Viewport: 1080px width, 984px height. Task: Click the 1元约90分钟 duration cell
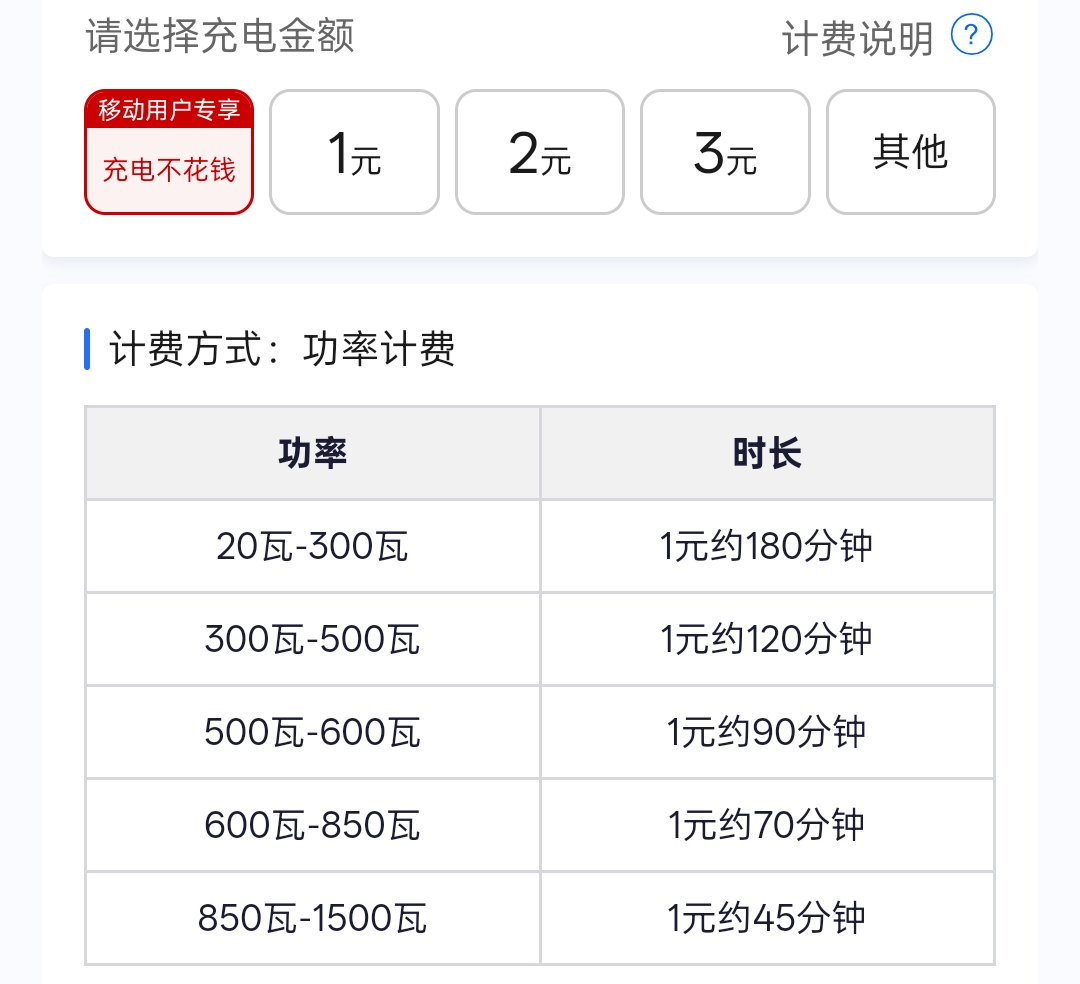click(x=767, y=731)
